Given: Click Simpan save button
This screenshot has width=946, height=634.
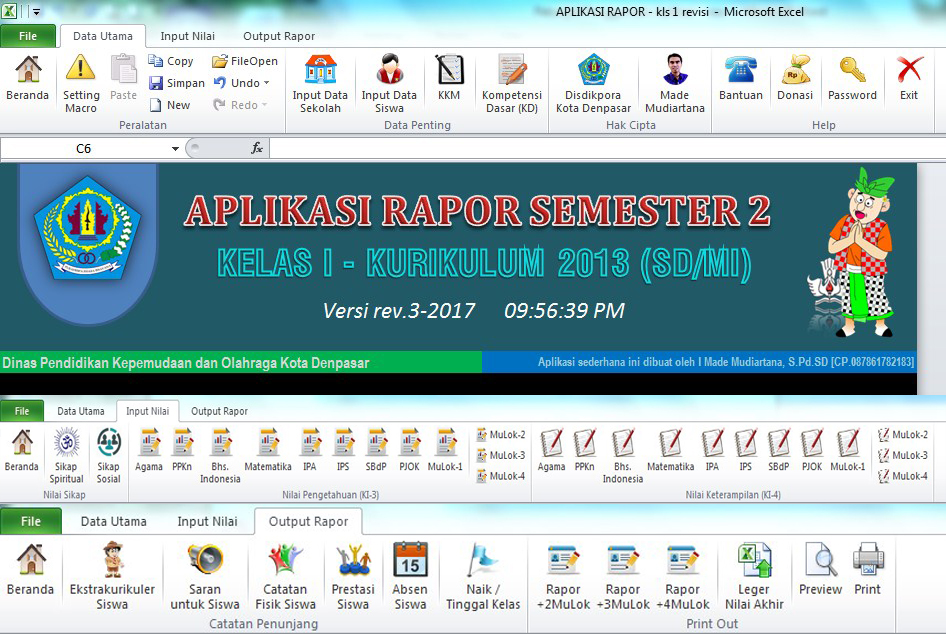Looking at the screenshot, I should click(177, 83).
